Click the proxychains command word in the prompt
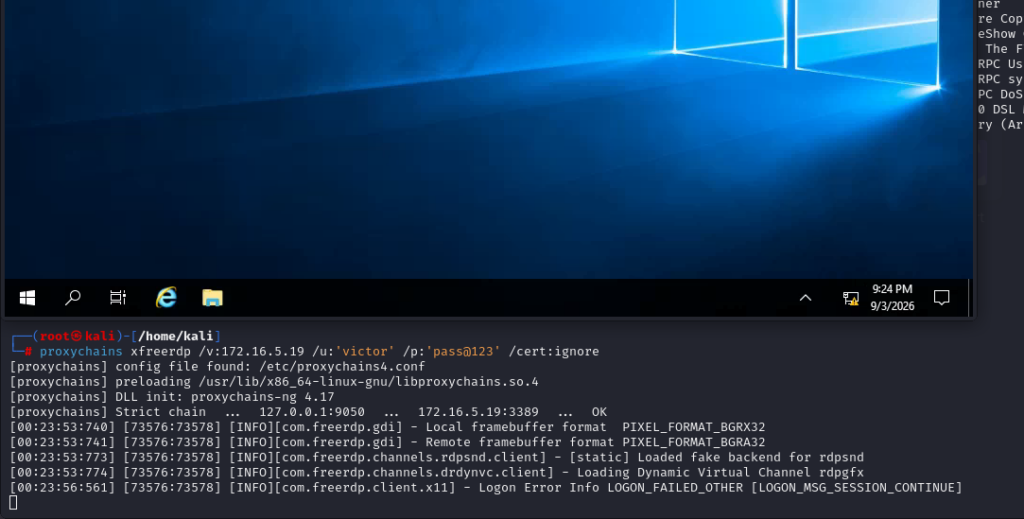This screenshot has height=519, width=1024. click(x=81, y=351)
